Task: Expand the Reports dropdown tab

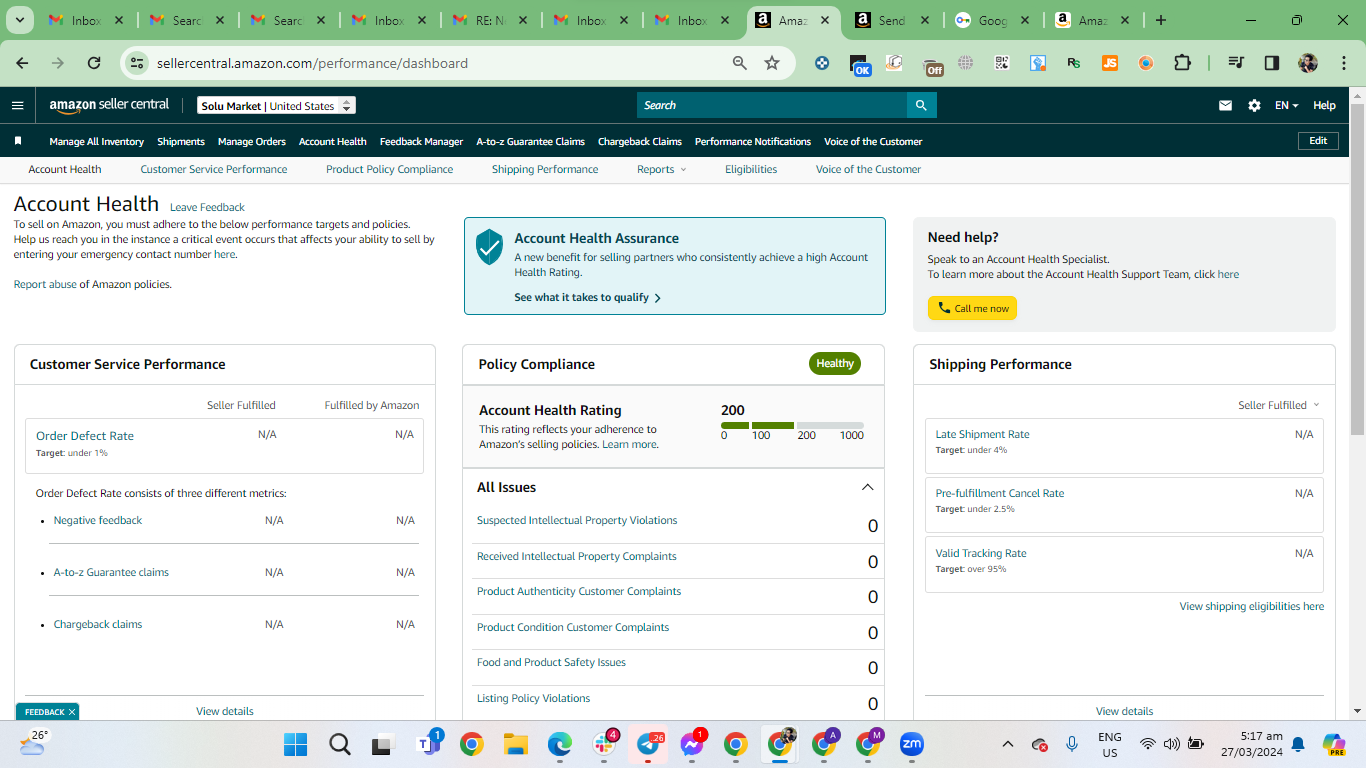Action: coord(662,169)
